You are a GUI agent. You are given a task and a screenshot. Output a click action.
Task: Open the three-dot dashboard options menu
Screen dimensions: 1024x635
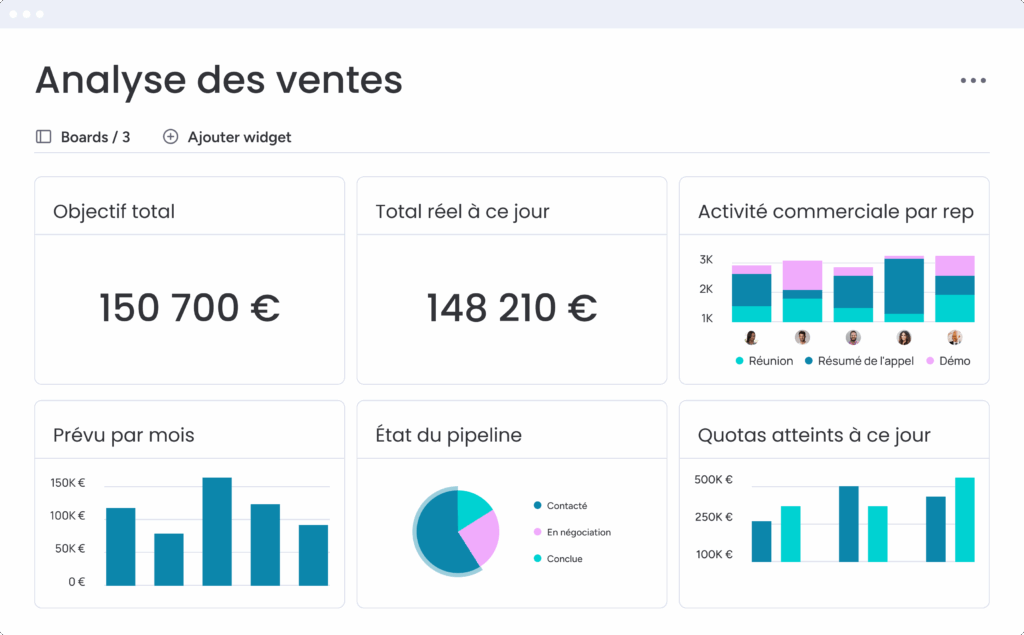[973, 80]
